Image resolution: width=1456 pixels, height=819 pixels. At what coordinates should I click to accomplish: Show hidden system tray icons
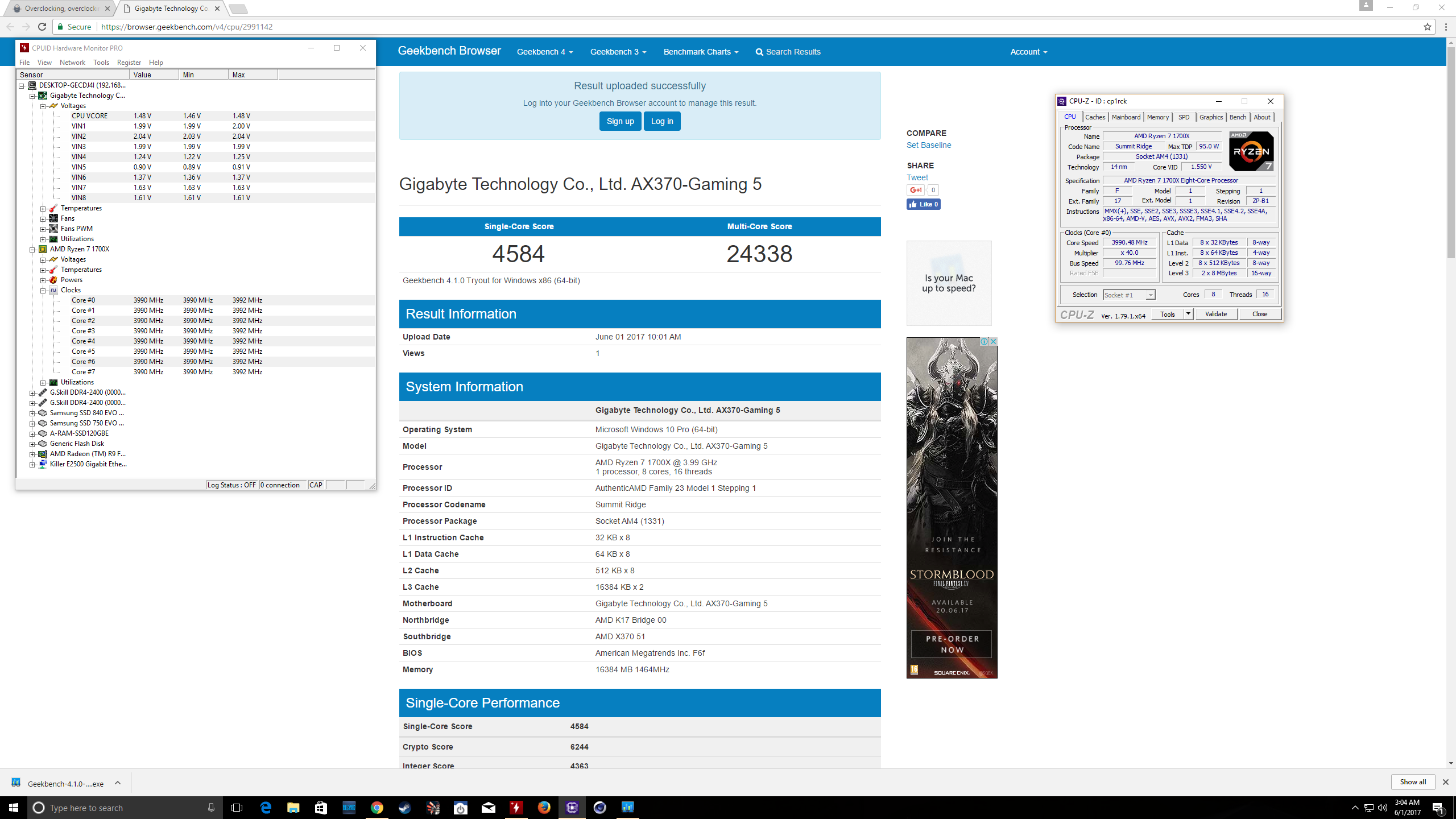click(1355, 808)
